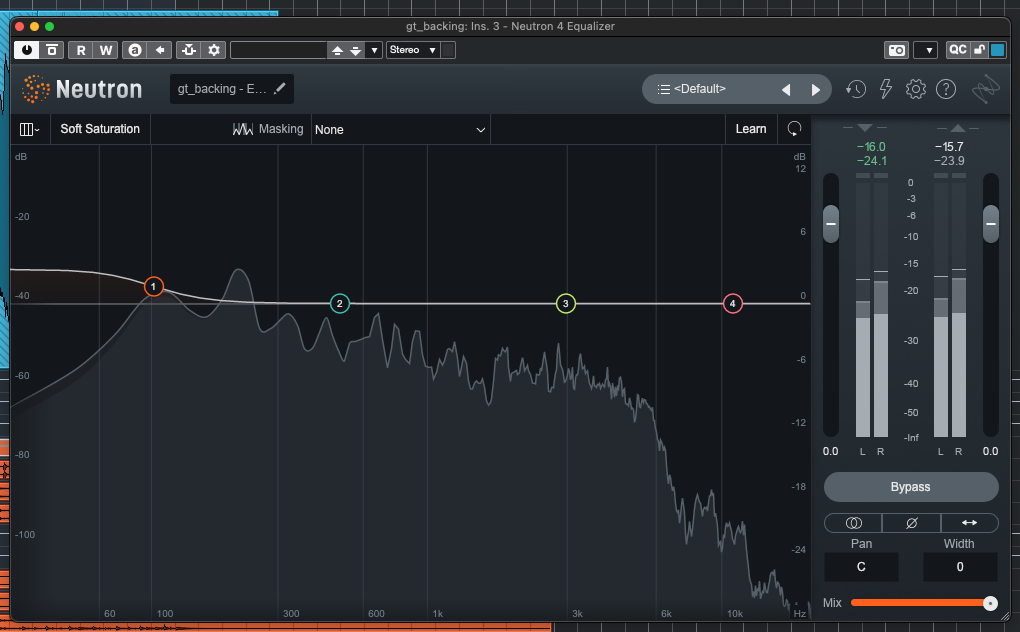The width and height of the screenshot is (1020, 632).
Task: Toggle side-chain input activation icon
Action: [x=189, y=50]
